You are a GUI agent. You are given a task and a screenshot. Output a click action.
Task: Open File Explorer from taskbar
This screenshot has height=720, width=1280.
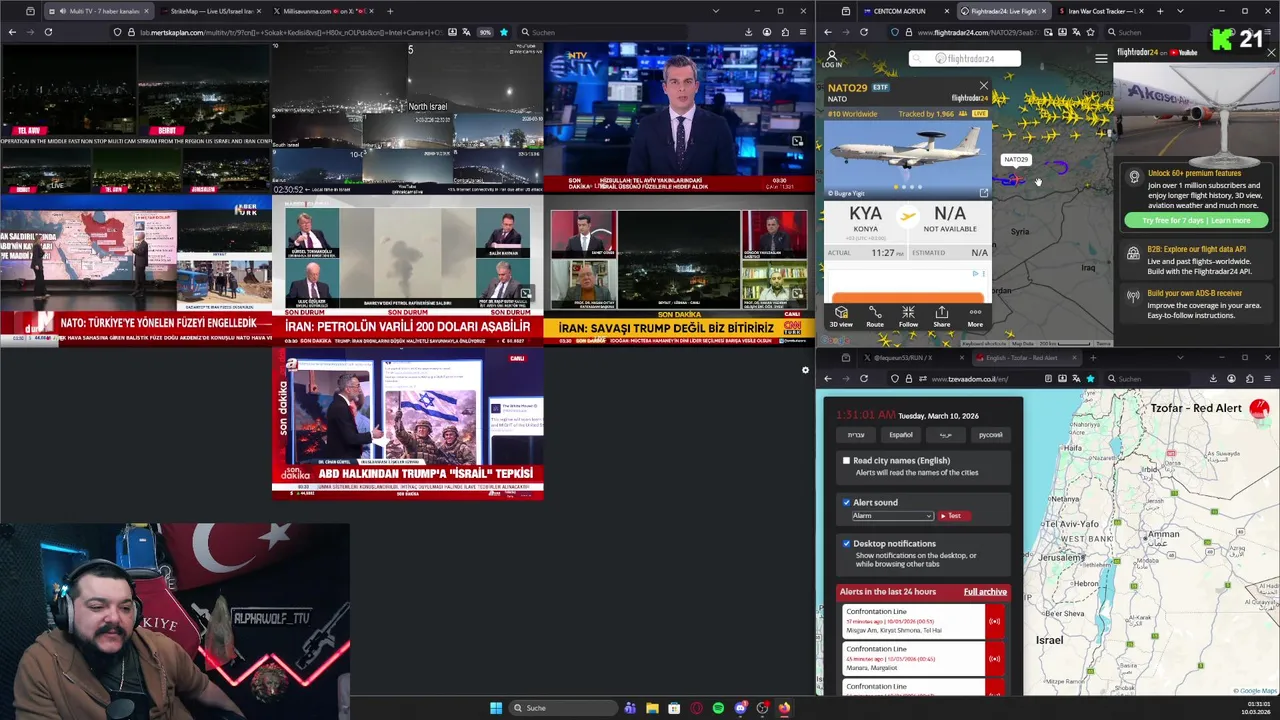click(x=652, y=708)
